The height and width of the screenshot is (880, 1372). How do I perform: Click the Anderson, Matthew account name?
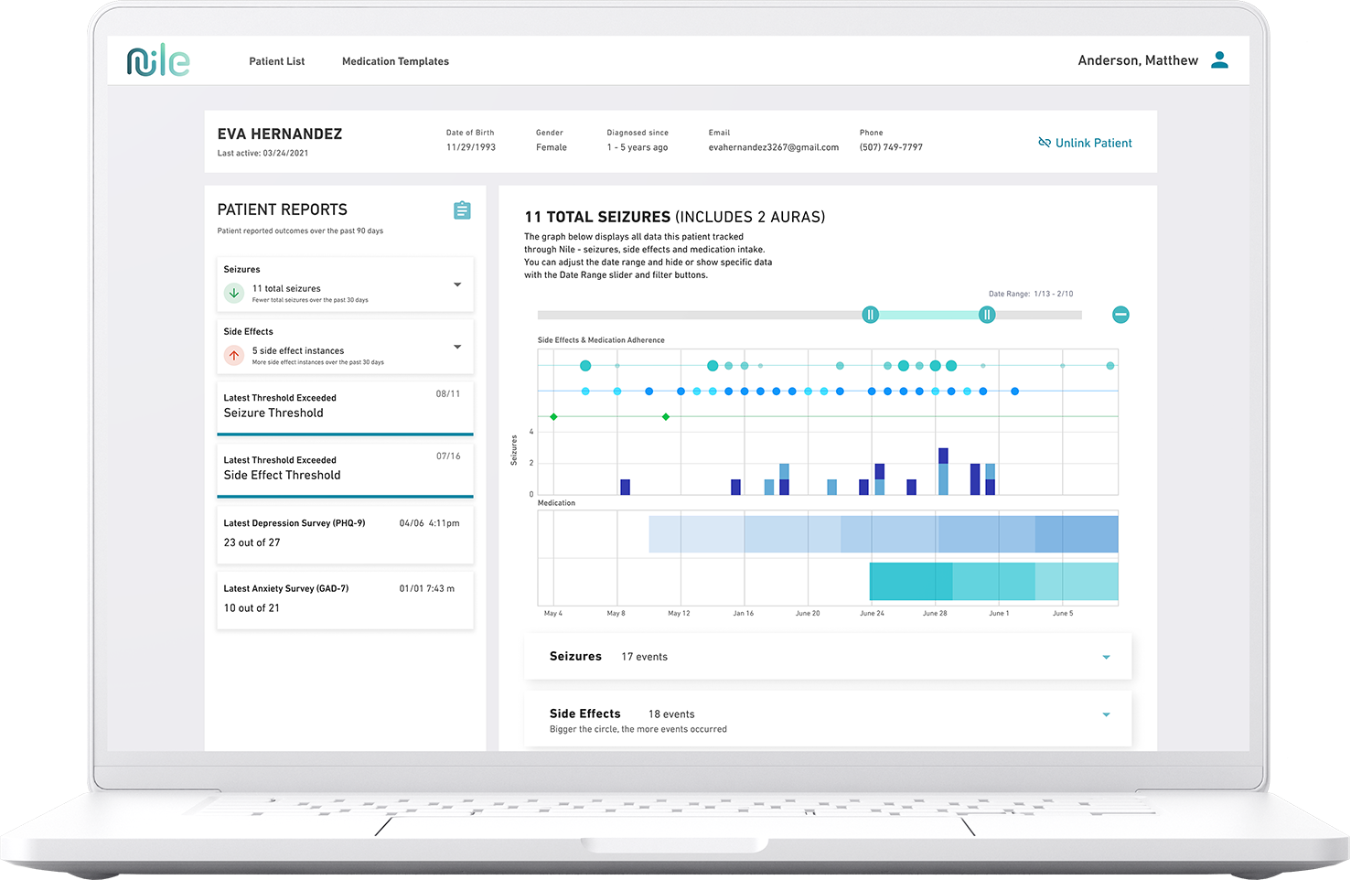coord(1137,60)
